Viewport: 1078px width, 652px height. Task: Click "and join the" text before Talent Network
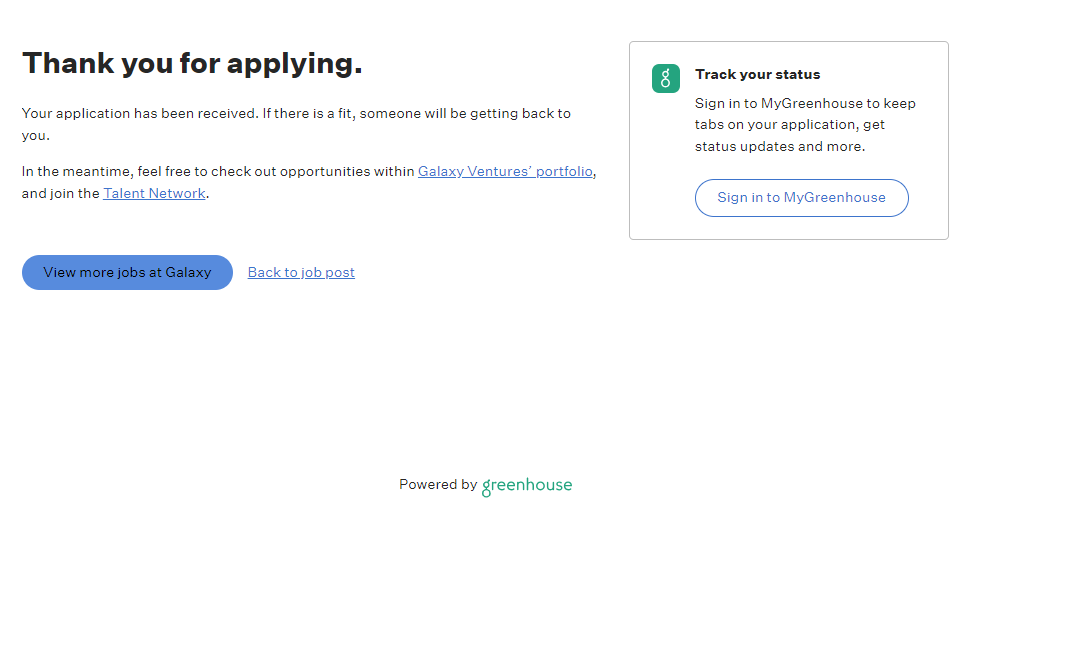pos(61,193)
